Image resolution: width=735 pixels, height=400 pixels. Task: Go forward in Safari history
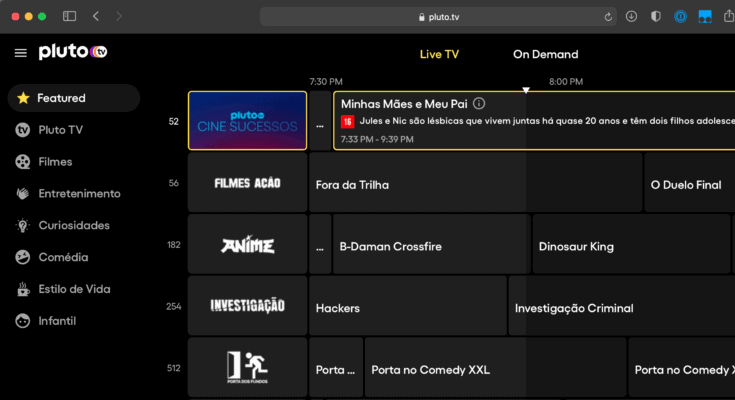coord(119,16)
